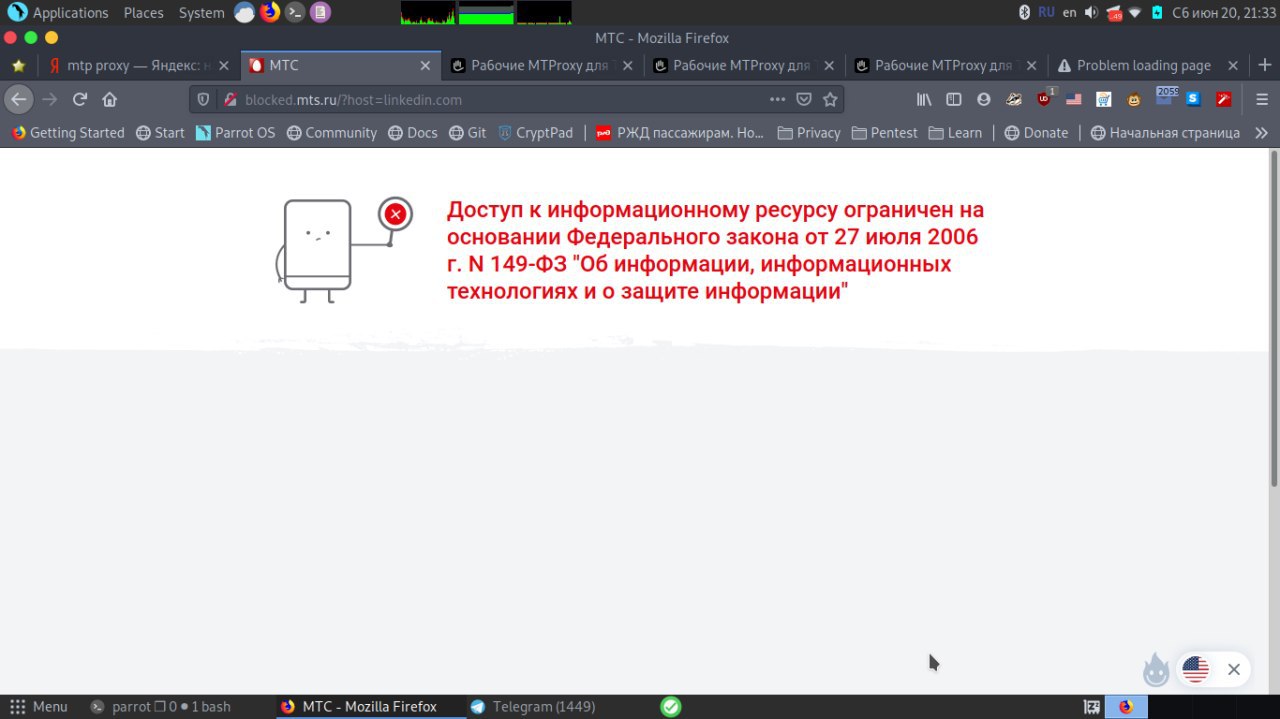
Task: Click the flame icon overlay on page
Action: [x=1156, y=669]
